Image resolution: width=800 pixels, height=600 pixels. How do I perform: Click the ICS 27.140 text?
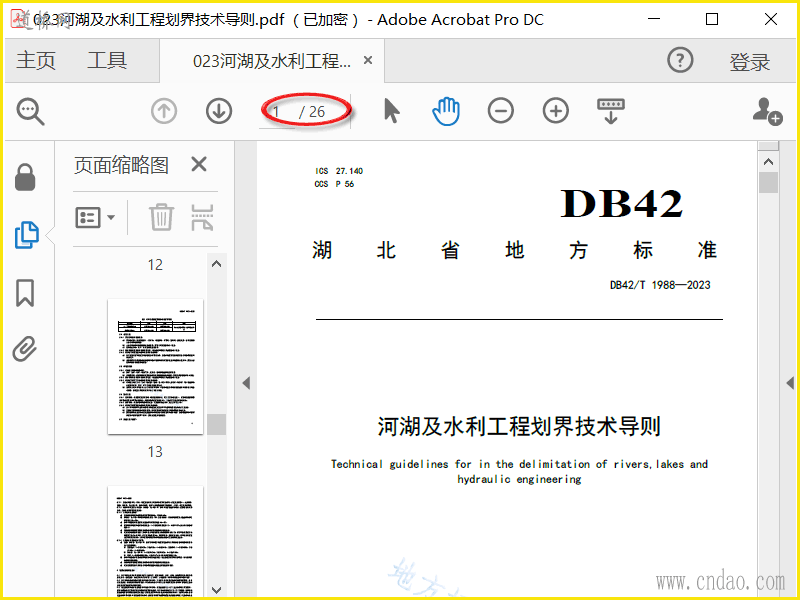(x=339, y=171)
